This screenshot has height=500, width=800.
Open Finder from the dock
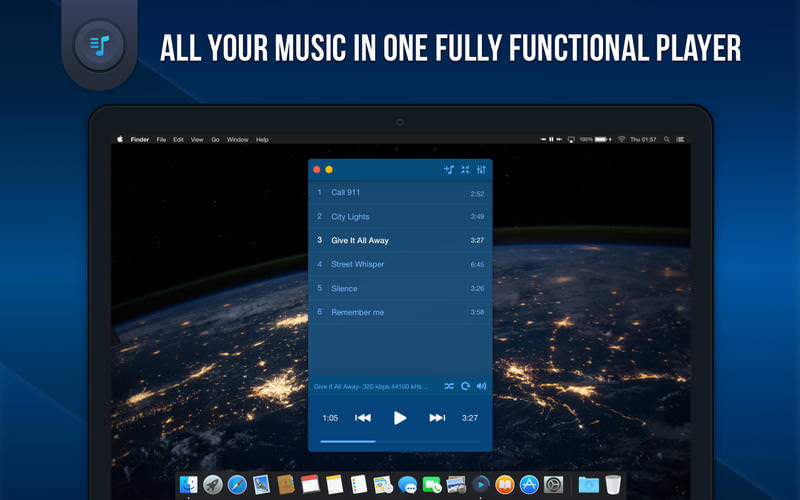coord(189,484)
